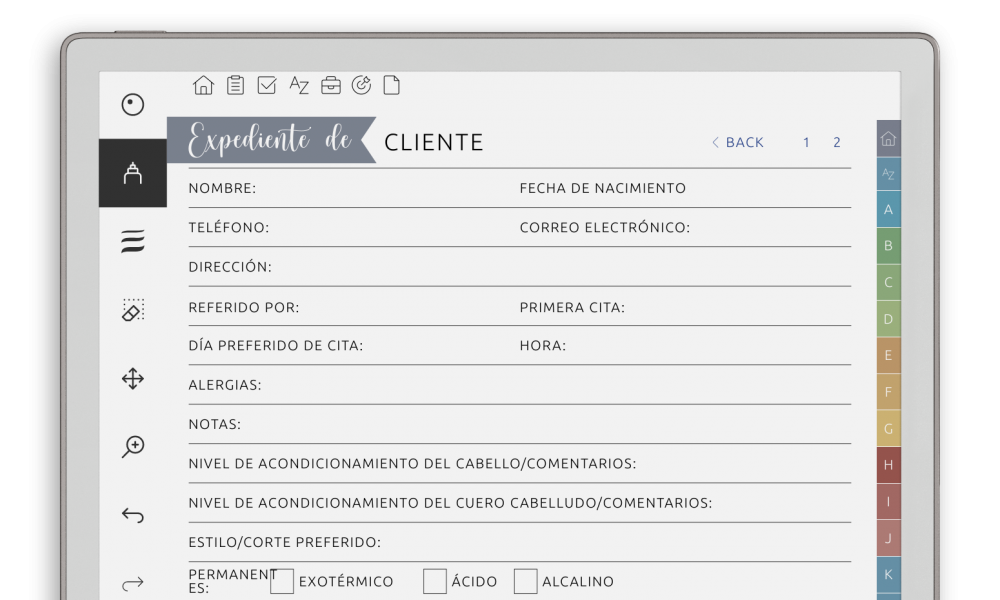
Task: Select the pen tool in sidebar
Action: (x=133, y=173)
